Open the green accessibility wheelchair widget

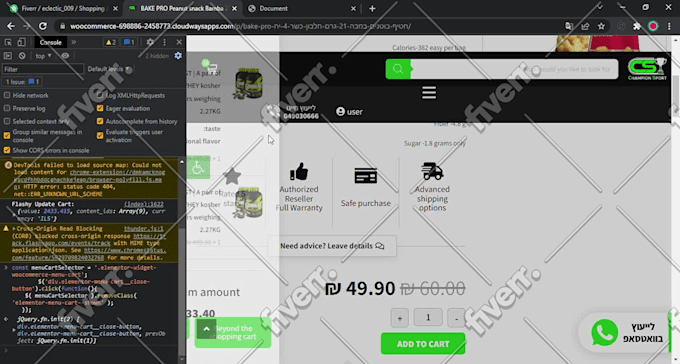pos(199,167)
